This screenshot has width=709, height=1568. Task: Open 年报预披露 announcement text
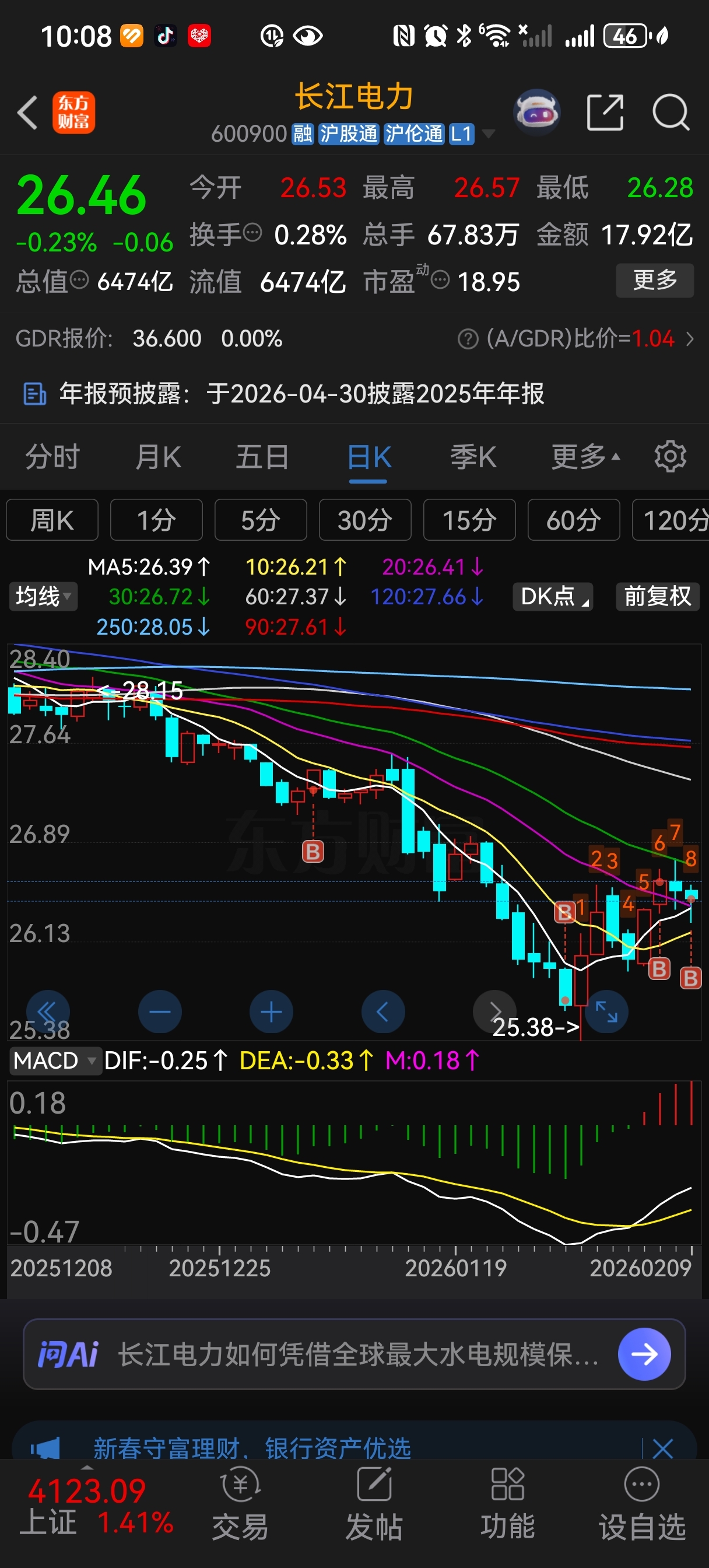click(x=301, y=394)
